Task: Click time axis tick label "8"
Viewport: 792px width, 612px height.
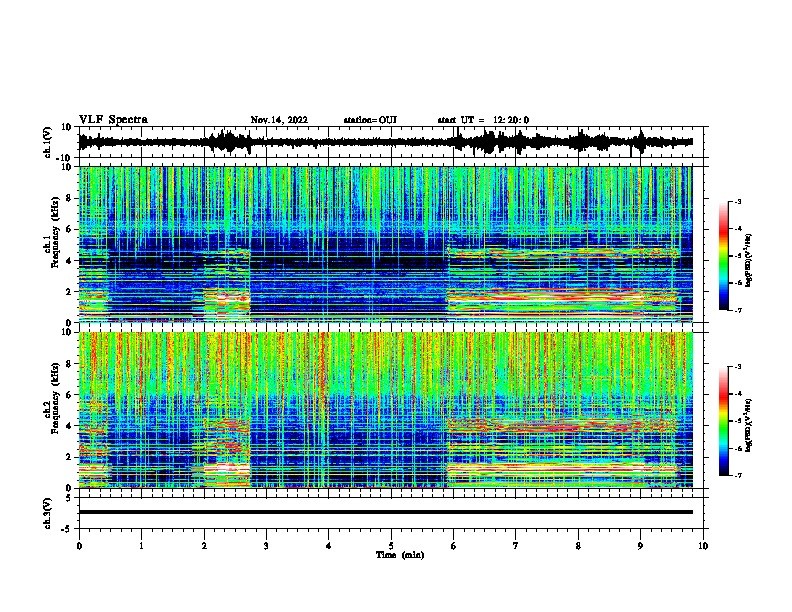Action: pyautogui.click(x=578, y=546)
